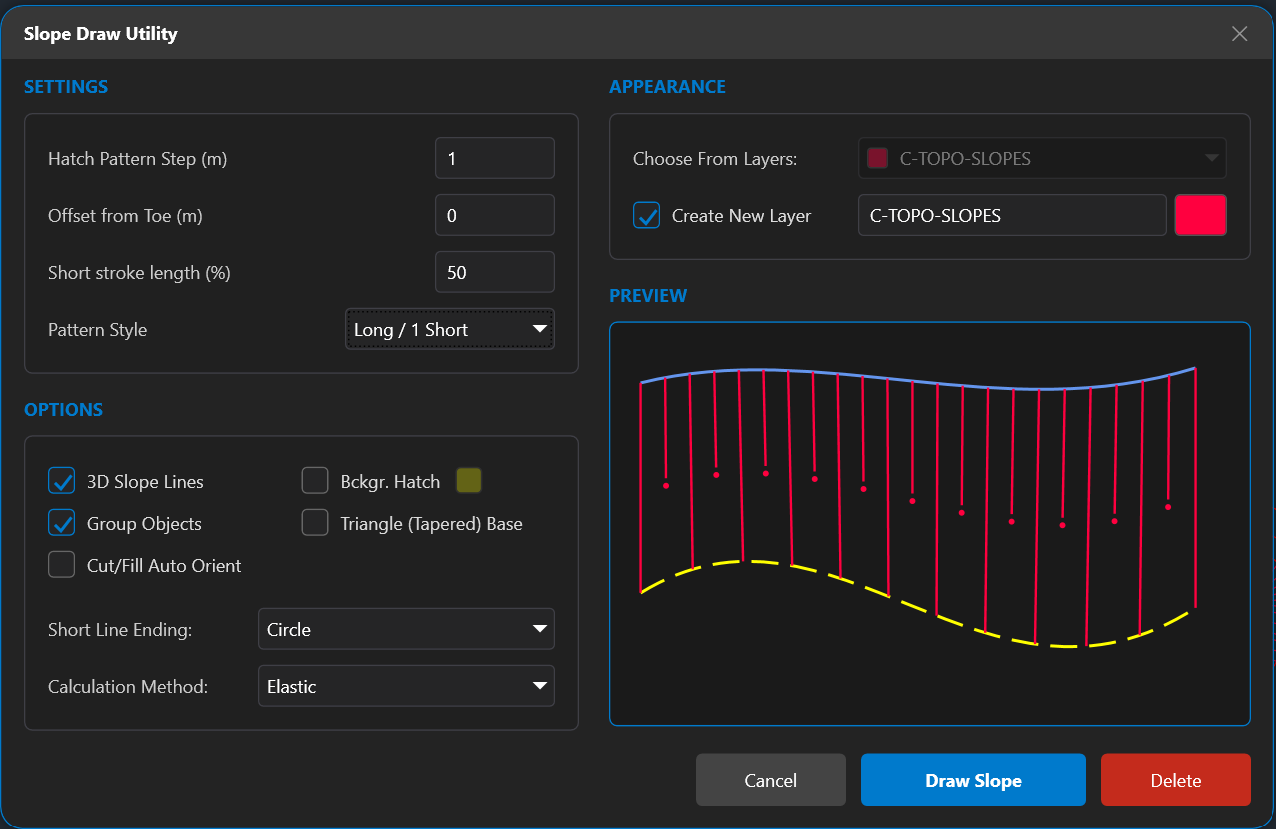
Task: Click the Hatch Pattern Step input field
Action: click(x=495, y=158)
